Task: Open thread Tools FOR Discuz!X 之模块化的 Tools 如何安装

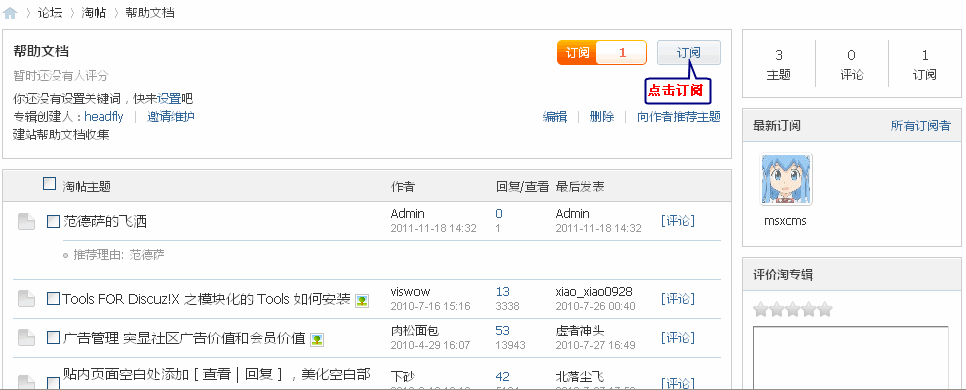Action: (x=206, y=299)
